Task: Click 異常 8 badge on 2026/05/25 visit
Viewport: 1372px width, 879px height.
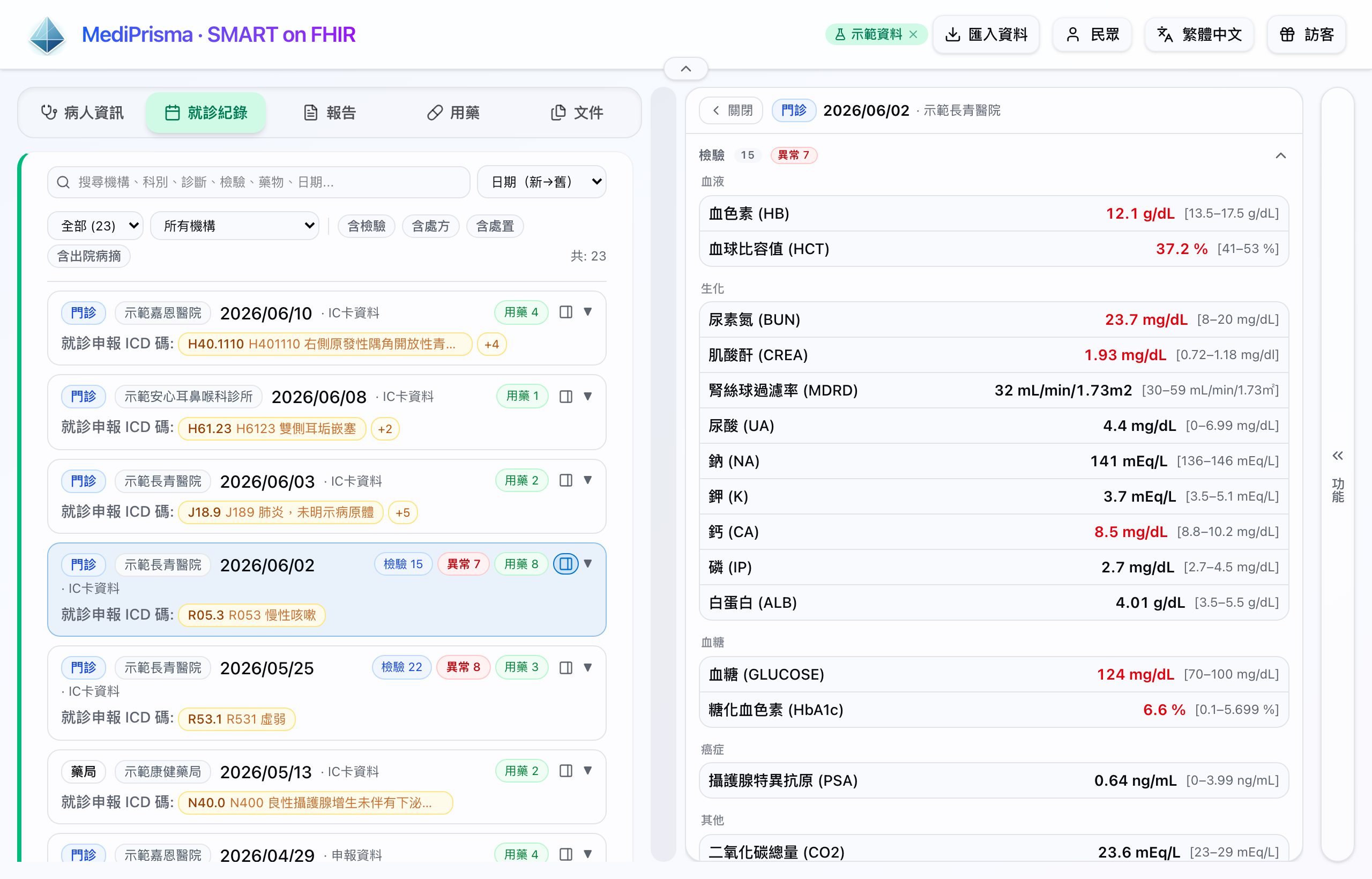Action: [x=463, y=667]
